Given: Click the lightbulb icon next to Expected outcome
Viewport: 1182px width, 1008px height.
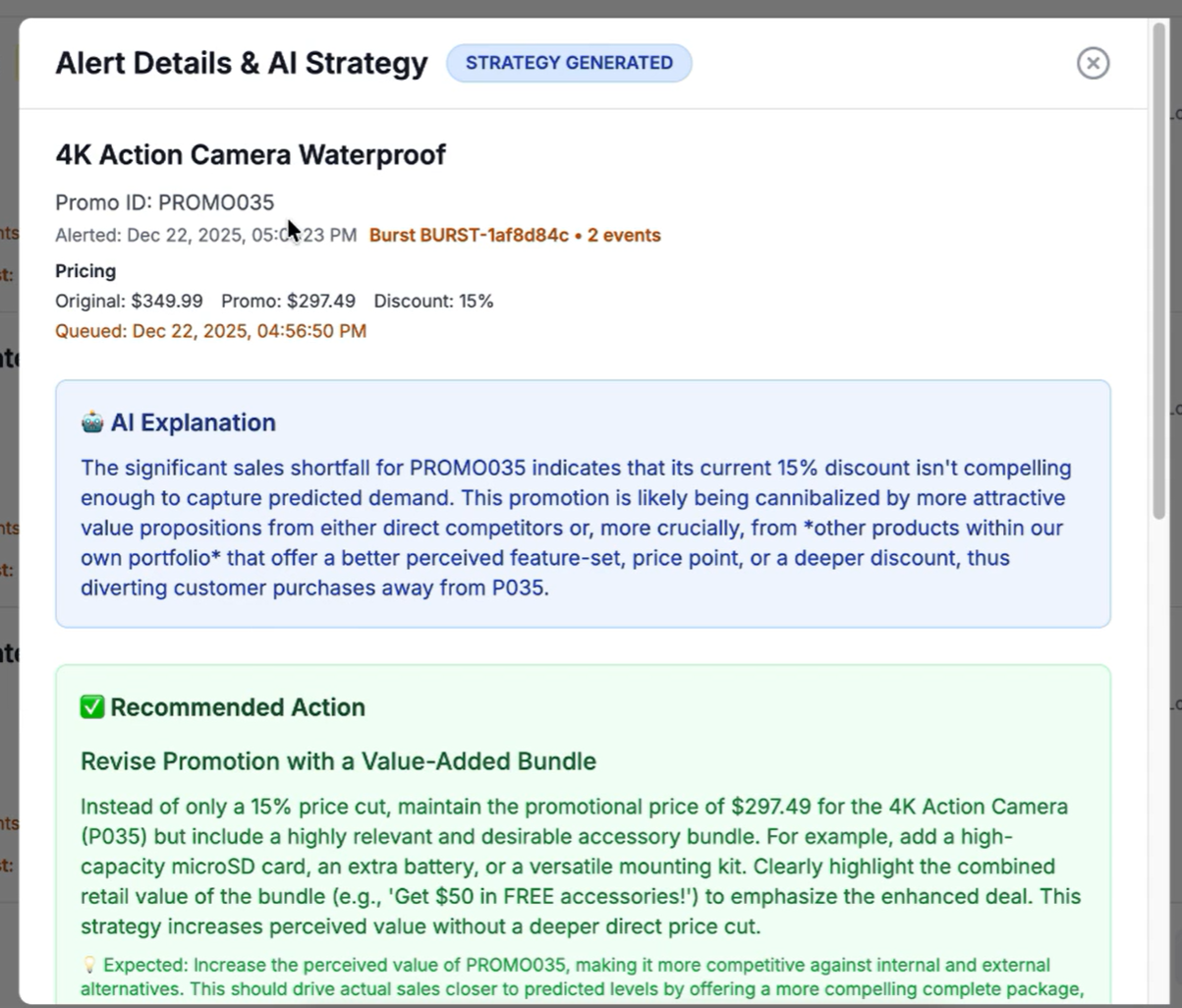Looking at the screenshot, I should (x=91, y=965).
